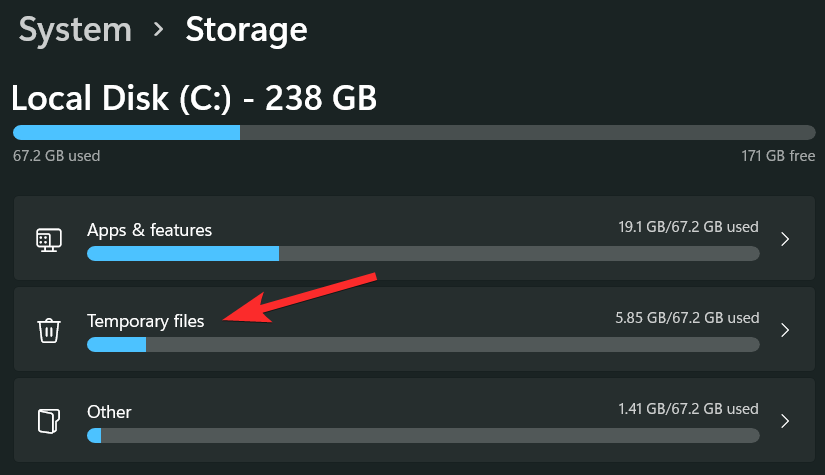The width and height of the screenshot is (825, 475).
Task: Click the Temporary files usage bar
Action: pyautogui.click(x=423, y=345)
